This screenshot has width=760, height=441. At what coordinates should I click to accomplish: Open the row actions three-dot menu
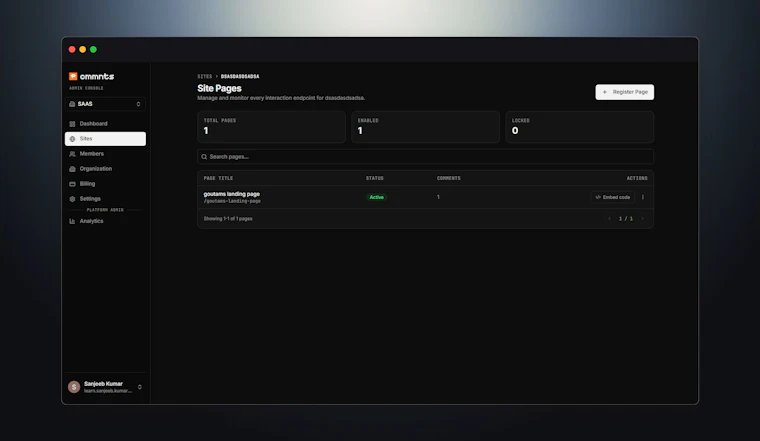pos(643,197)
